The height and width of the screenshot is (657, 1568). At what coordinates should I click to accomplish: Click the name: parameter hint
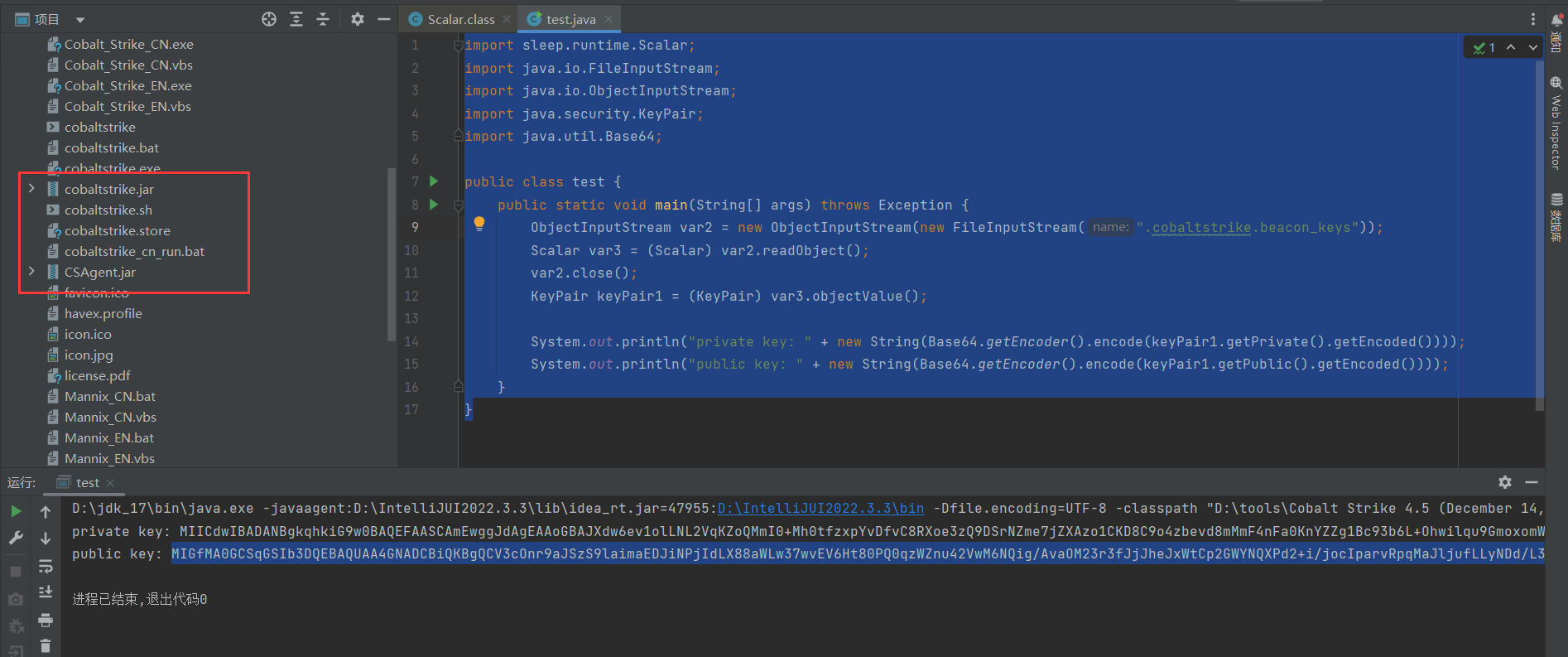1110,227
